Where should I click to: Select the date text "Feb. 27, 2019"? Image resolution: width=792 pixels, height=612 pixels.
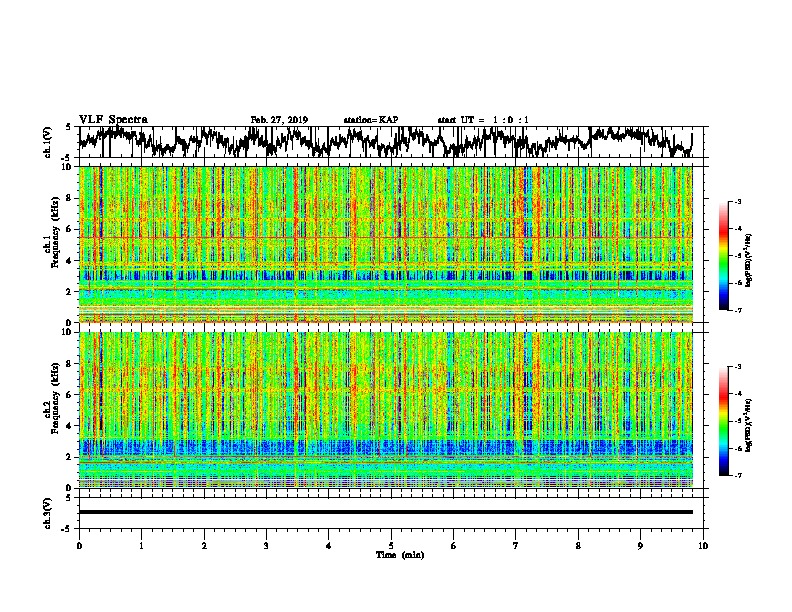tap(279, 120)
